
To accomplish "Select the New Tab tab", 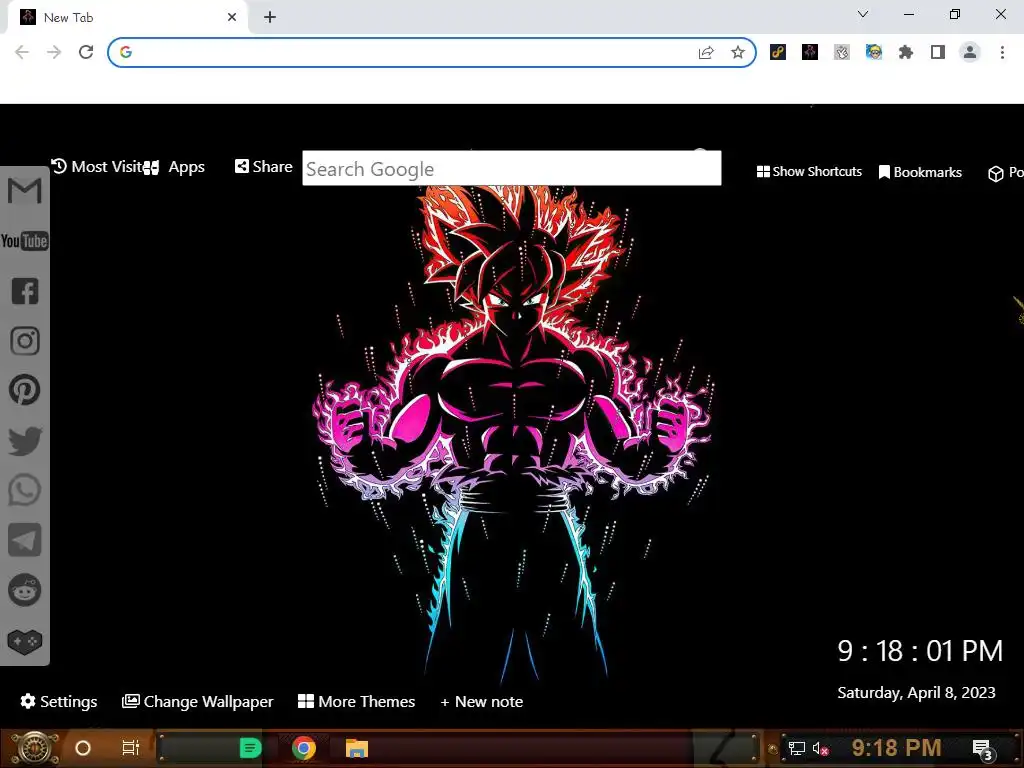I will [x=127, y=18].
